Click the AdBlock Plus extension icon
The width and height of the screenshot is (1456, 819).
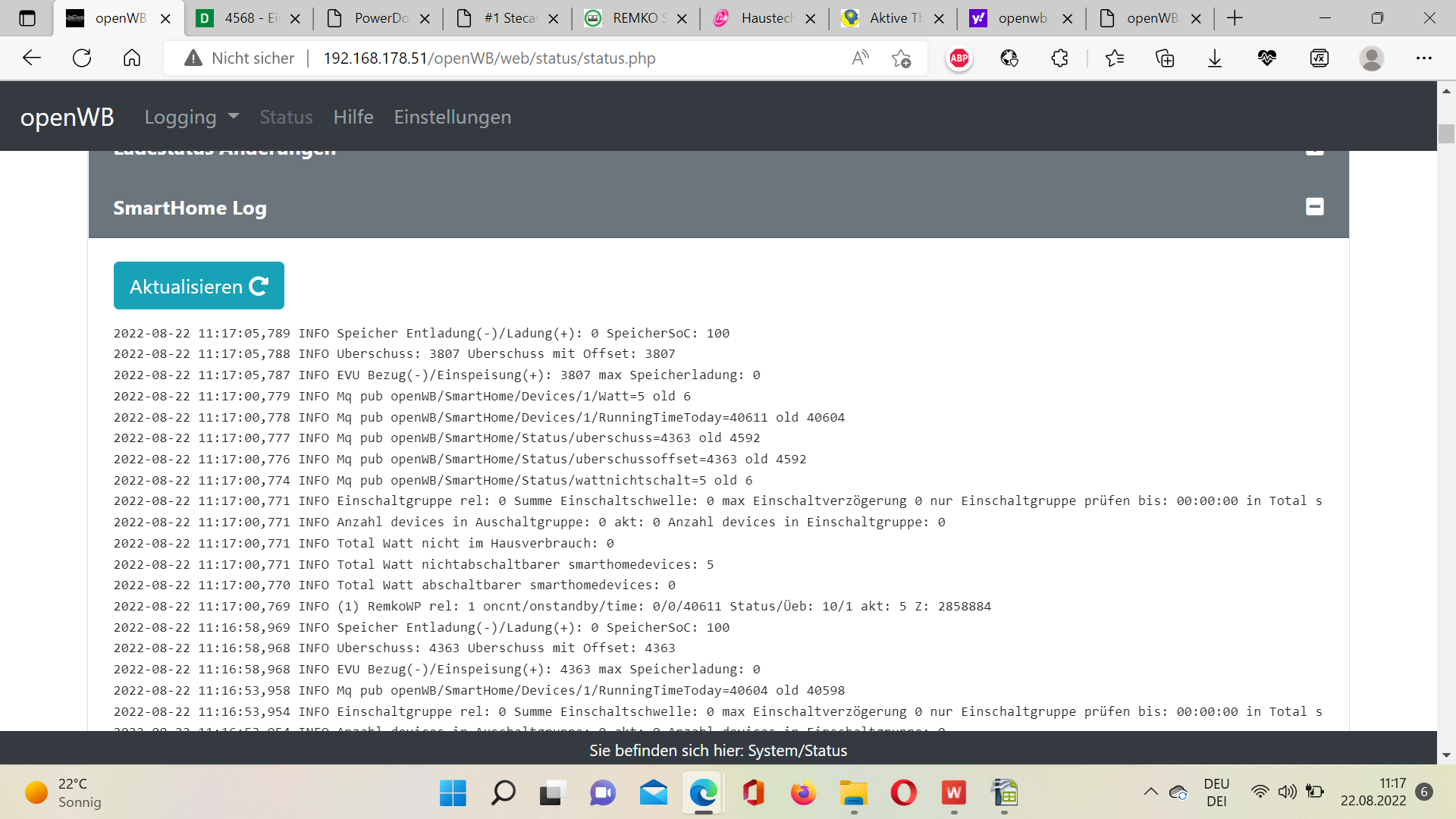(x=959, y=58)
